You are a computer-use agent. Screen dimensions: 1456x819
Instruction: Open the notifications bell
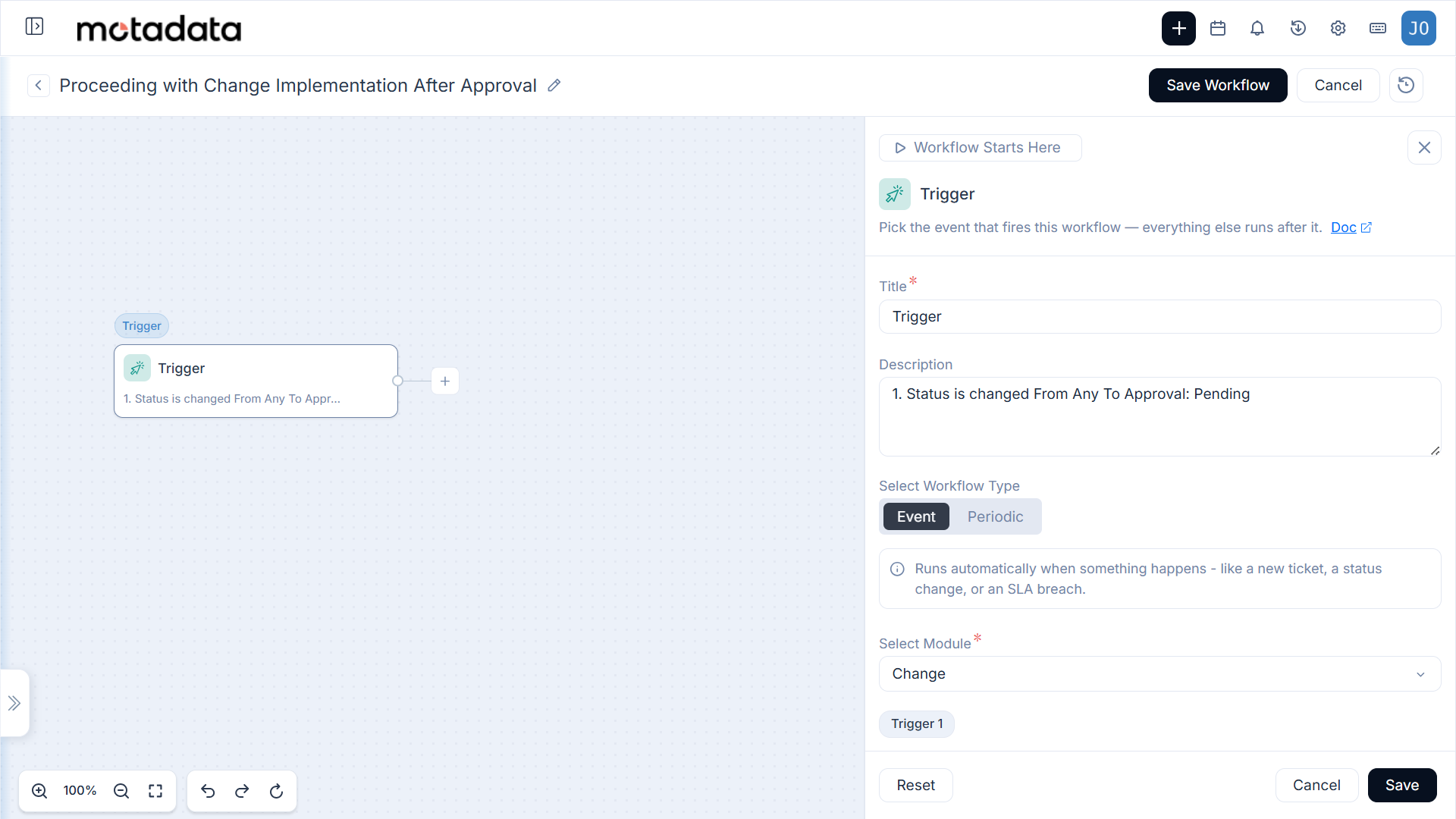point(1257,28)
